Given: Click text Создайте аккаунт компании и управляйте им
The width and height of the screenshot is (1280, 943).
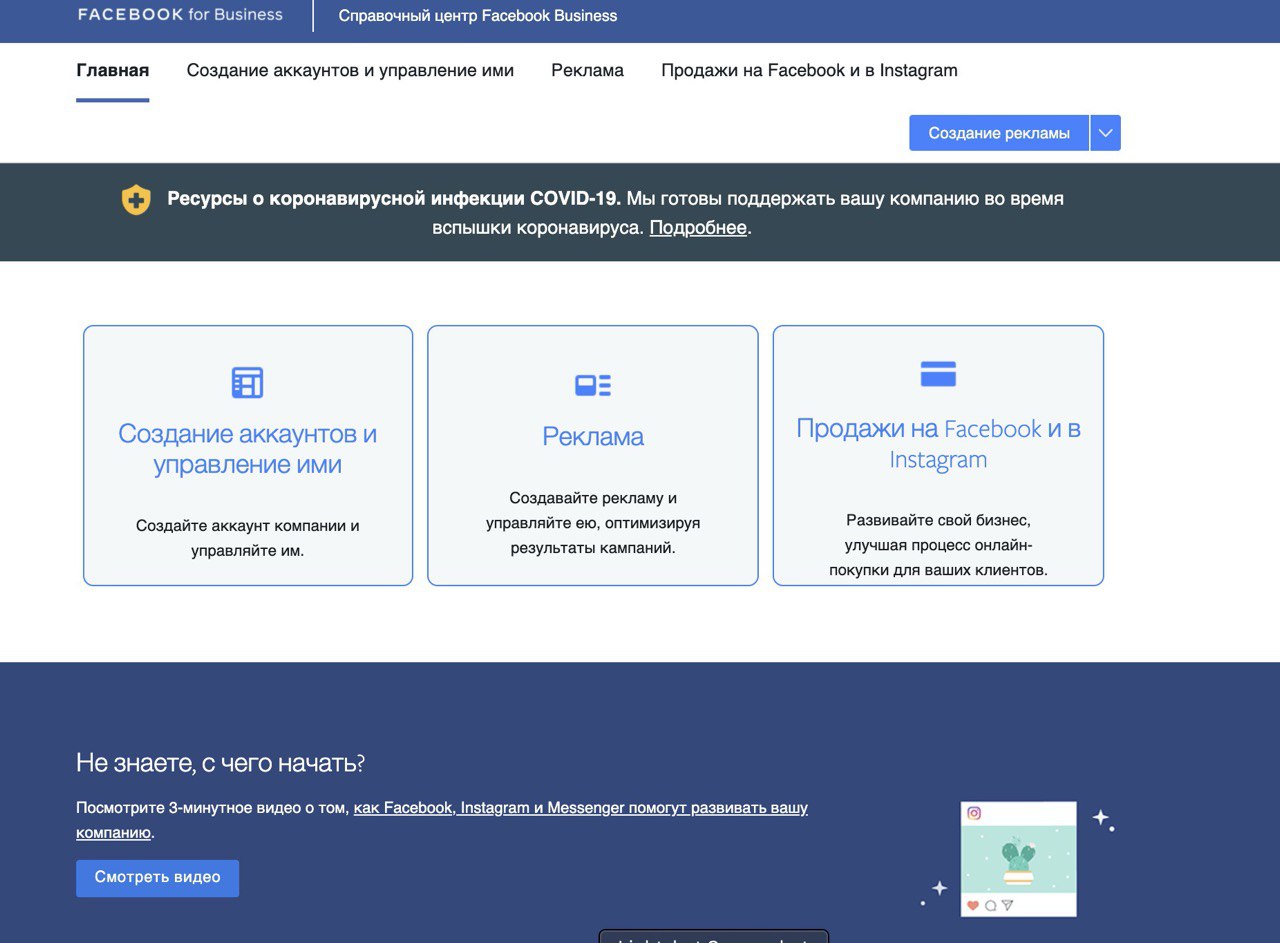Looking at the screenshot, I should (x=248, y=538).
